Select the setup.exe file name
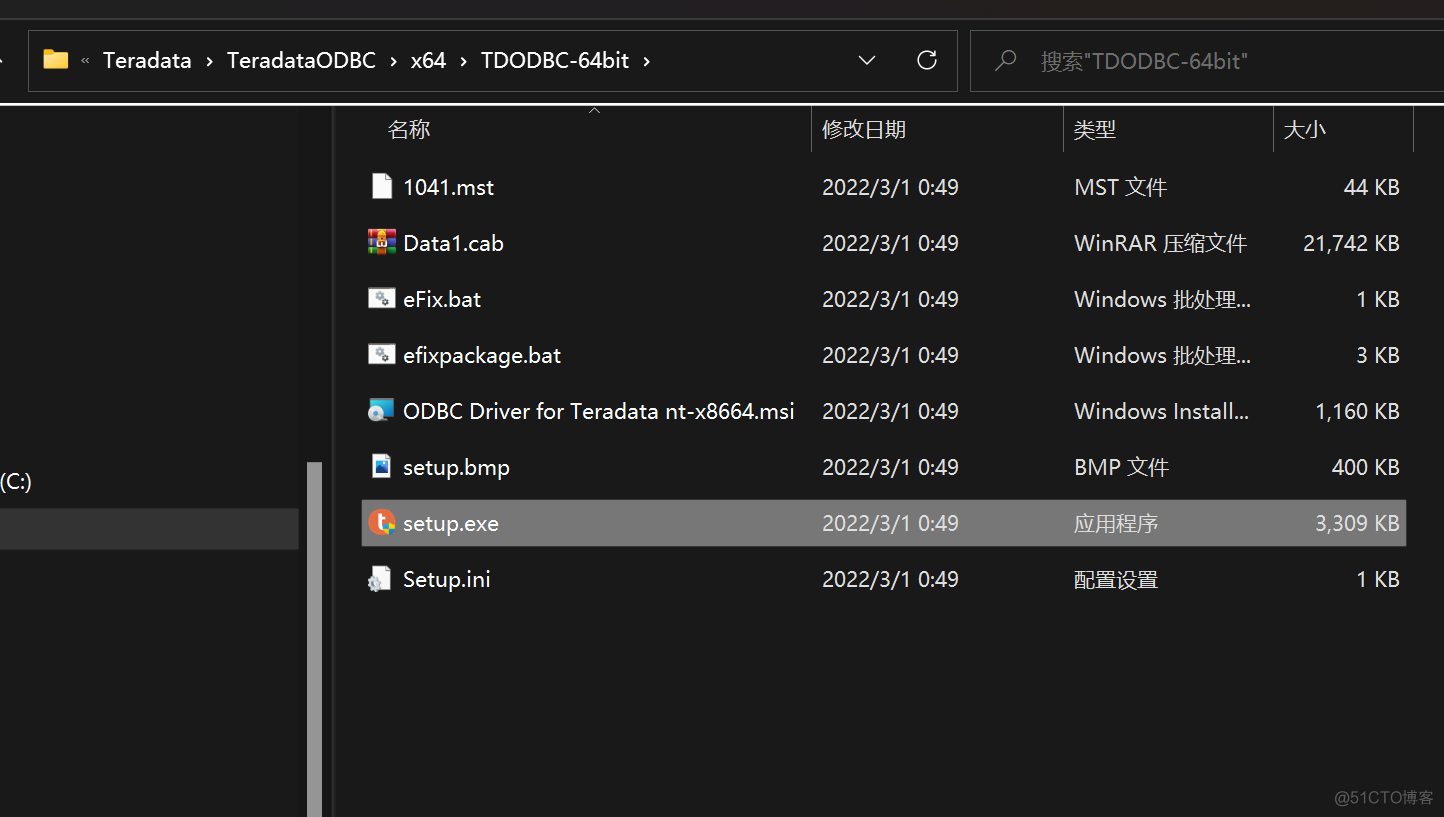Viewport: 1444px width, 817px height. click(451, 523)
